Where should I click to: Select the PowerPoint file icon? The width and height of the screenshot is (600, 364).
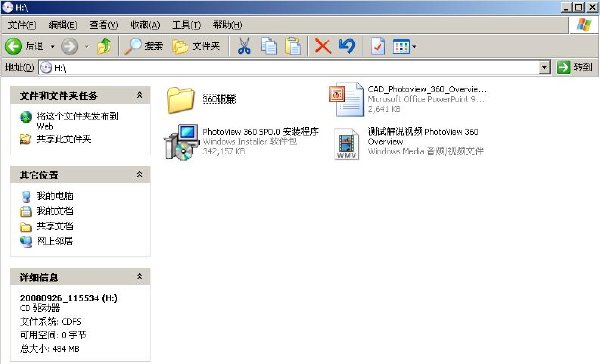pos(346,99)
